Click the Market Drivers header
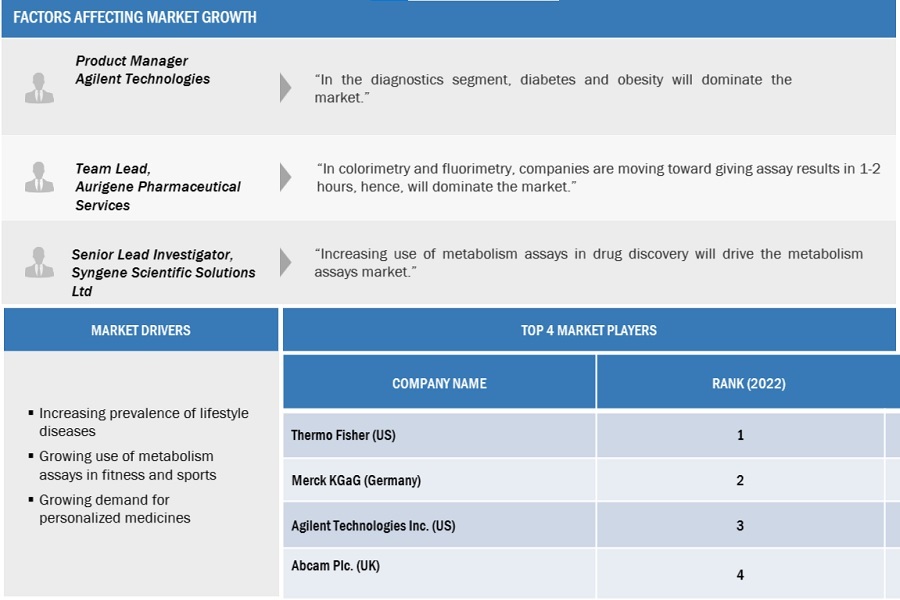The image size is (900, 600). 140,330
